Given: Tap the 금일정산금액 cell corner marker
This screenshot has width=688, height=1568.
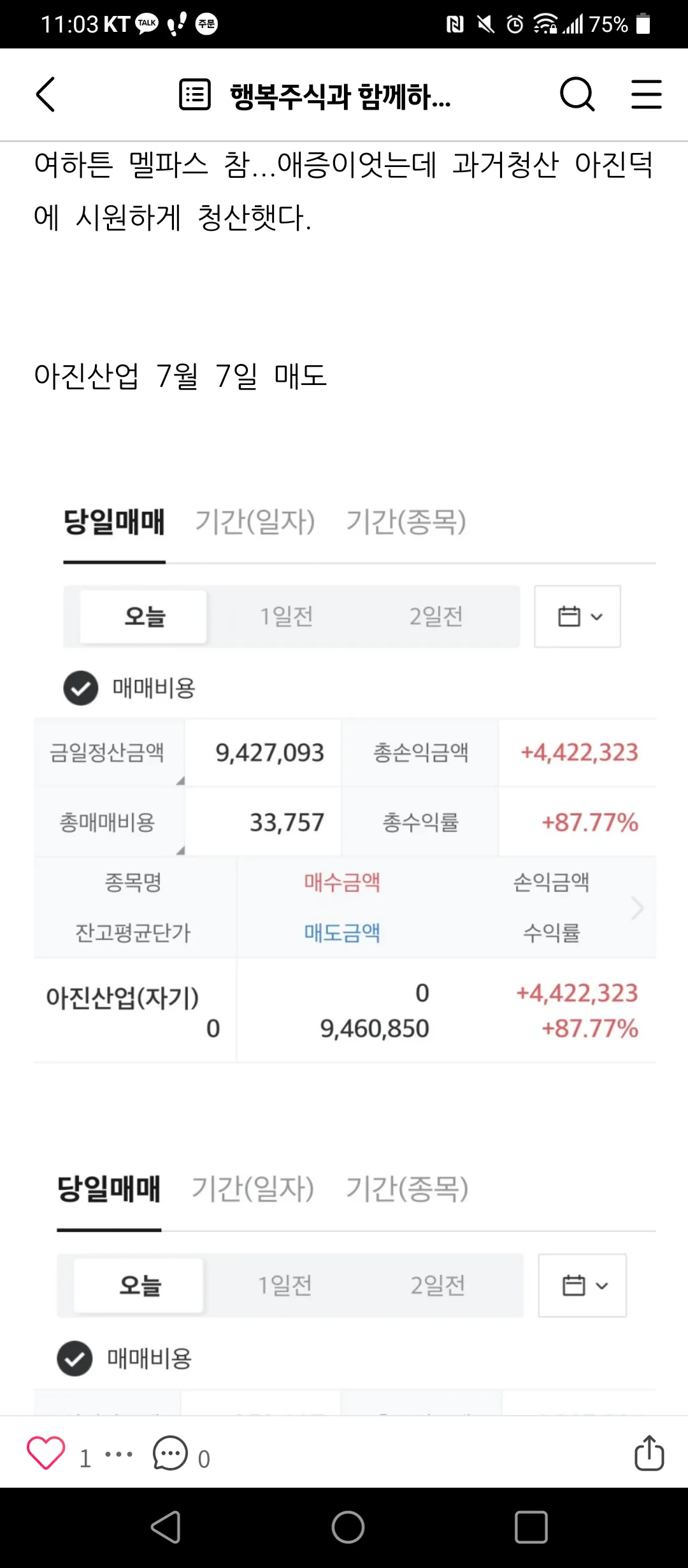Looking at the screenshot, I should click(180, 780).
